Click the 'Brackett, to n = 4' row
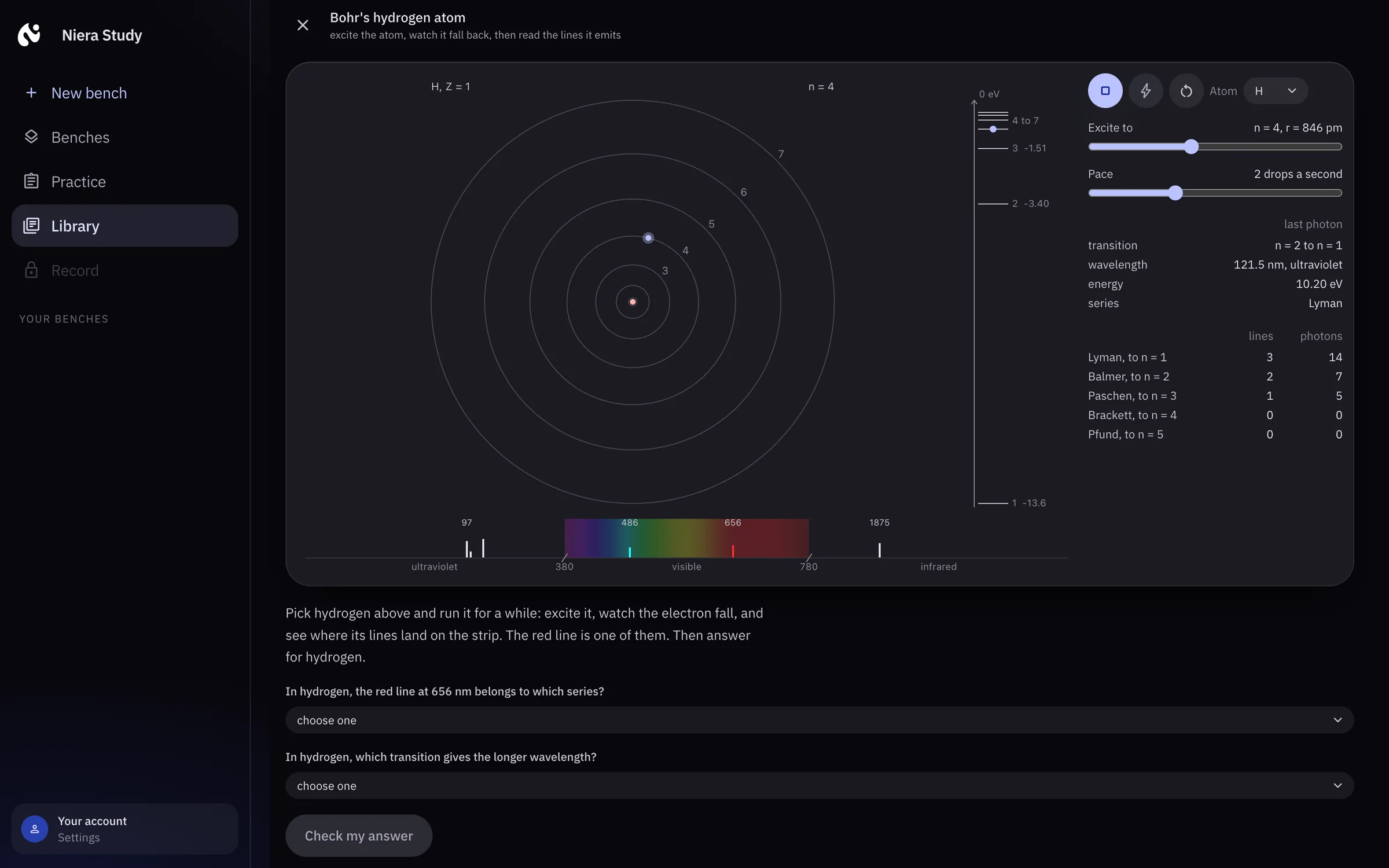This screenshot has height=868, width=1389. [1215, 415]
